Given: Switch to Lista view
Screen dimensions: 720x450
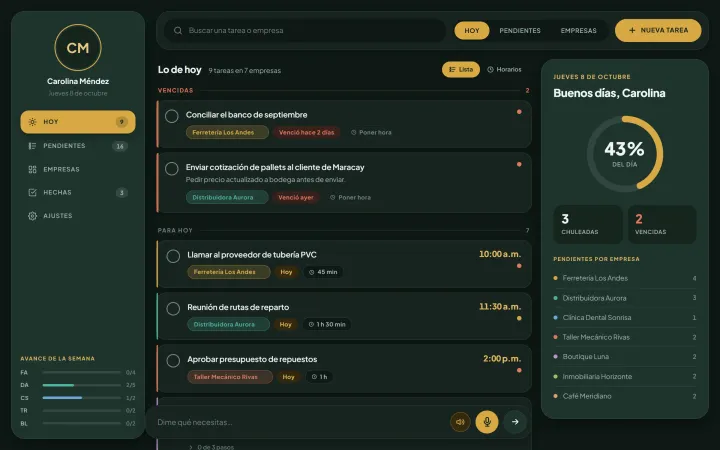Looking at the screenshot, I should (x=461, y=69).
